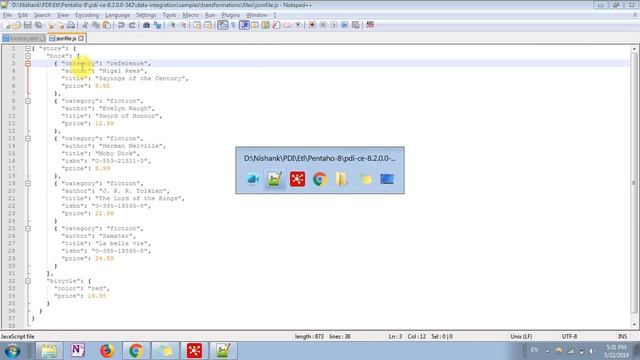Click the macro Playback icon

tap(334, 25)
